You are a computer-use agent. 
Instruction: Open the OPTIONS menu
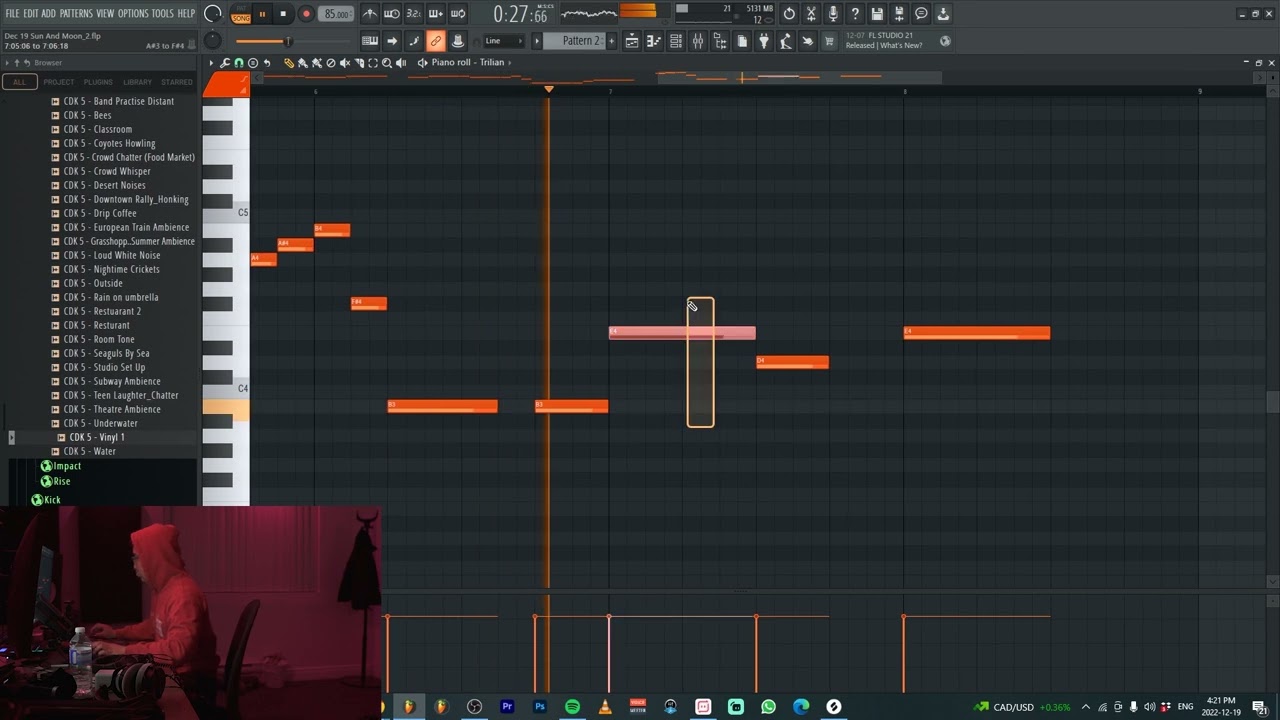(133, 13)
